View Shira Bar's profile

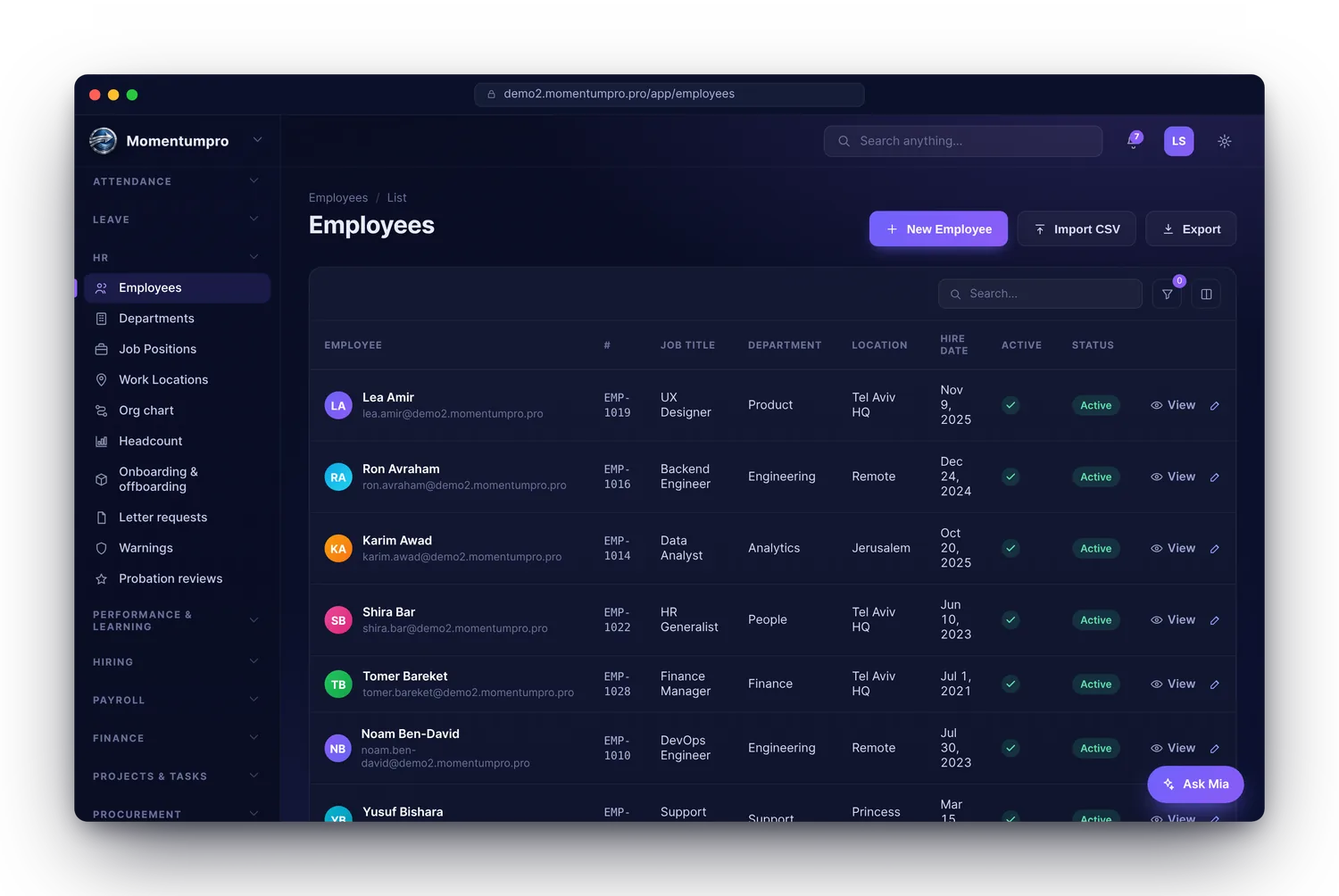click(1173, 619)
